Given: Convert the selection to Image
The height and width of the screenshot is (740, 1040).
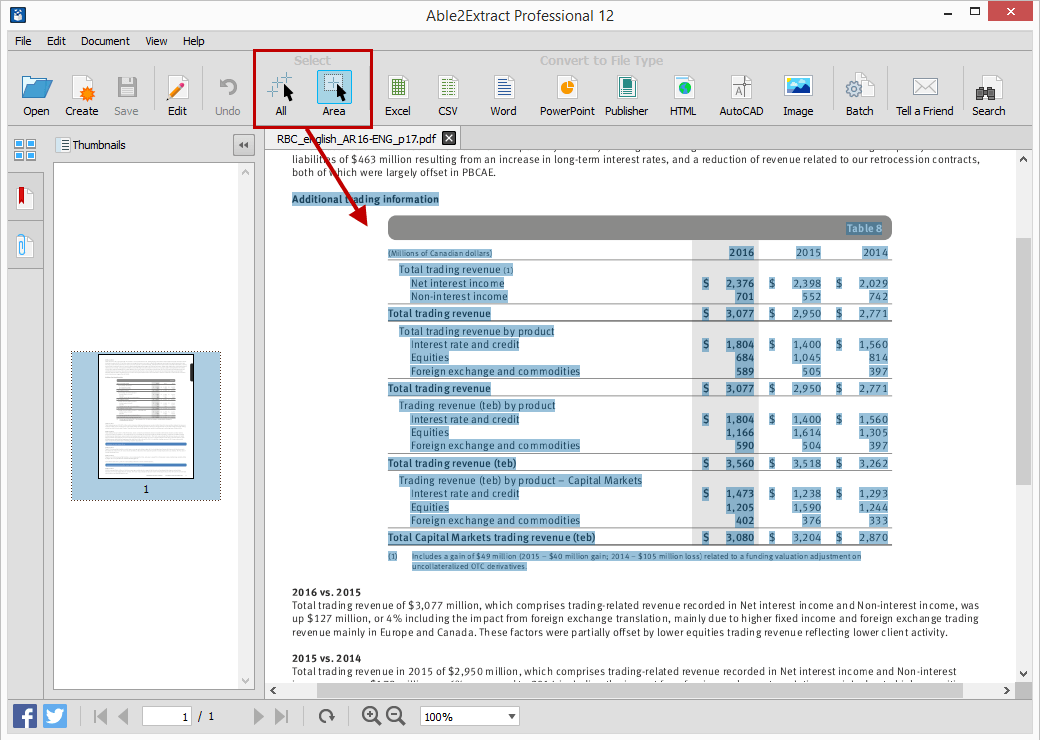Looking at the screenshot, I should click(798, 88).
